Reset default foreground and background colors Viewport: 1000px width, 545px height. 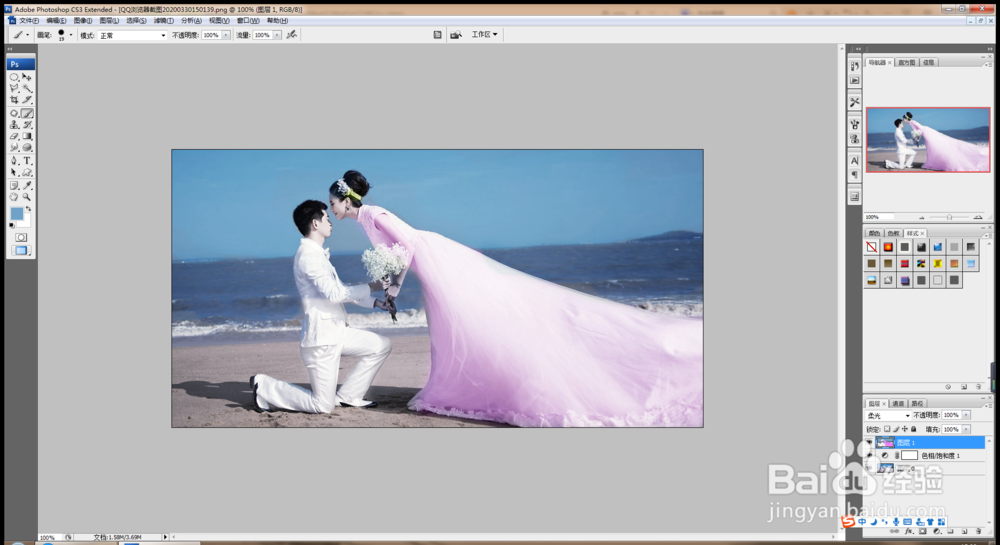pos(11,225)
